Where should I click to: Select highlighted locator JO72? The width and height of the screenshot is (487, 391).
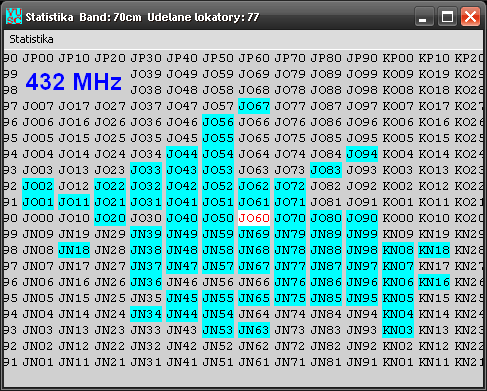pos(290,186)
